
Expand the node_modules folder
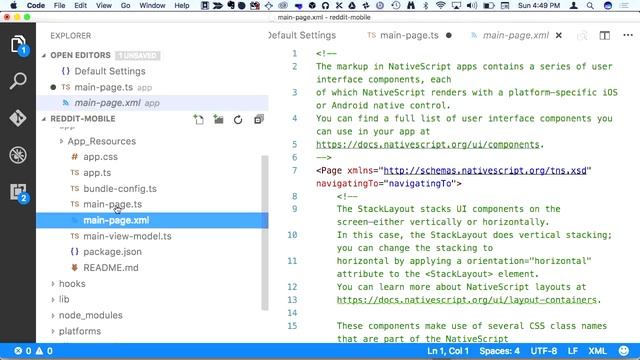pos(53,316)
